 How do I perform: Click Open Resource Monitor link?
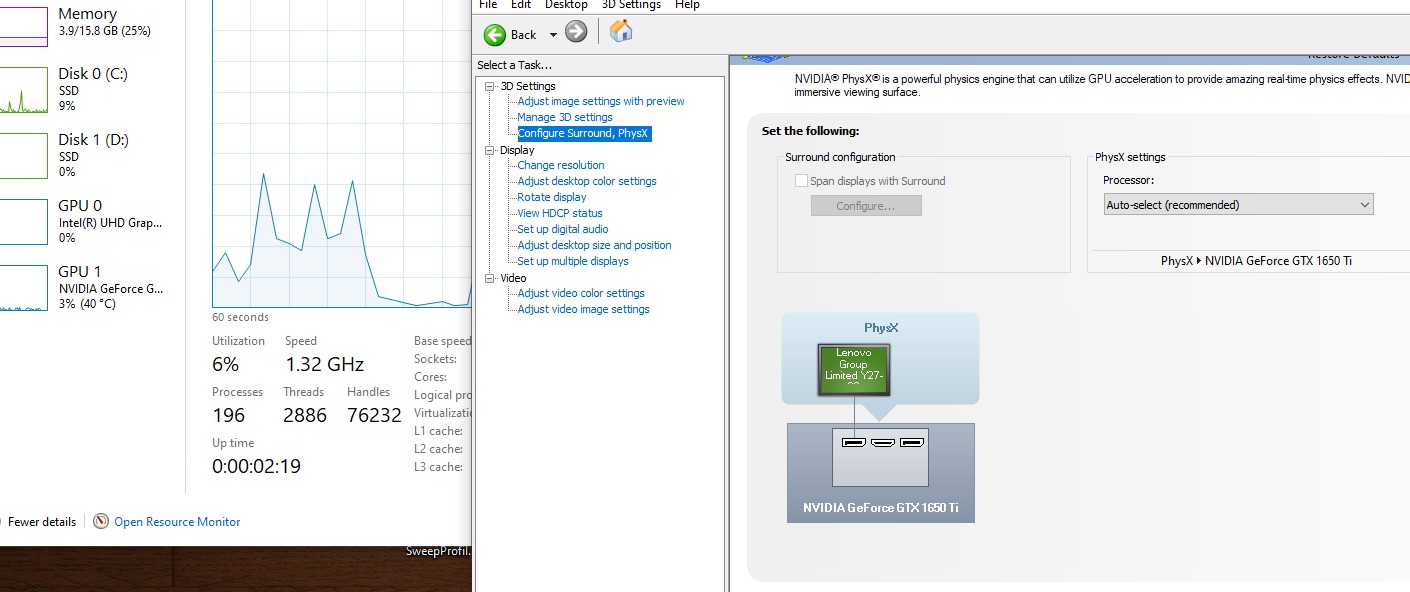(x=177, y=522)
